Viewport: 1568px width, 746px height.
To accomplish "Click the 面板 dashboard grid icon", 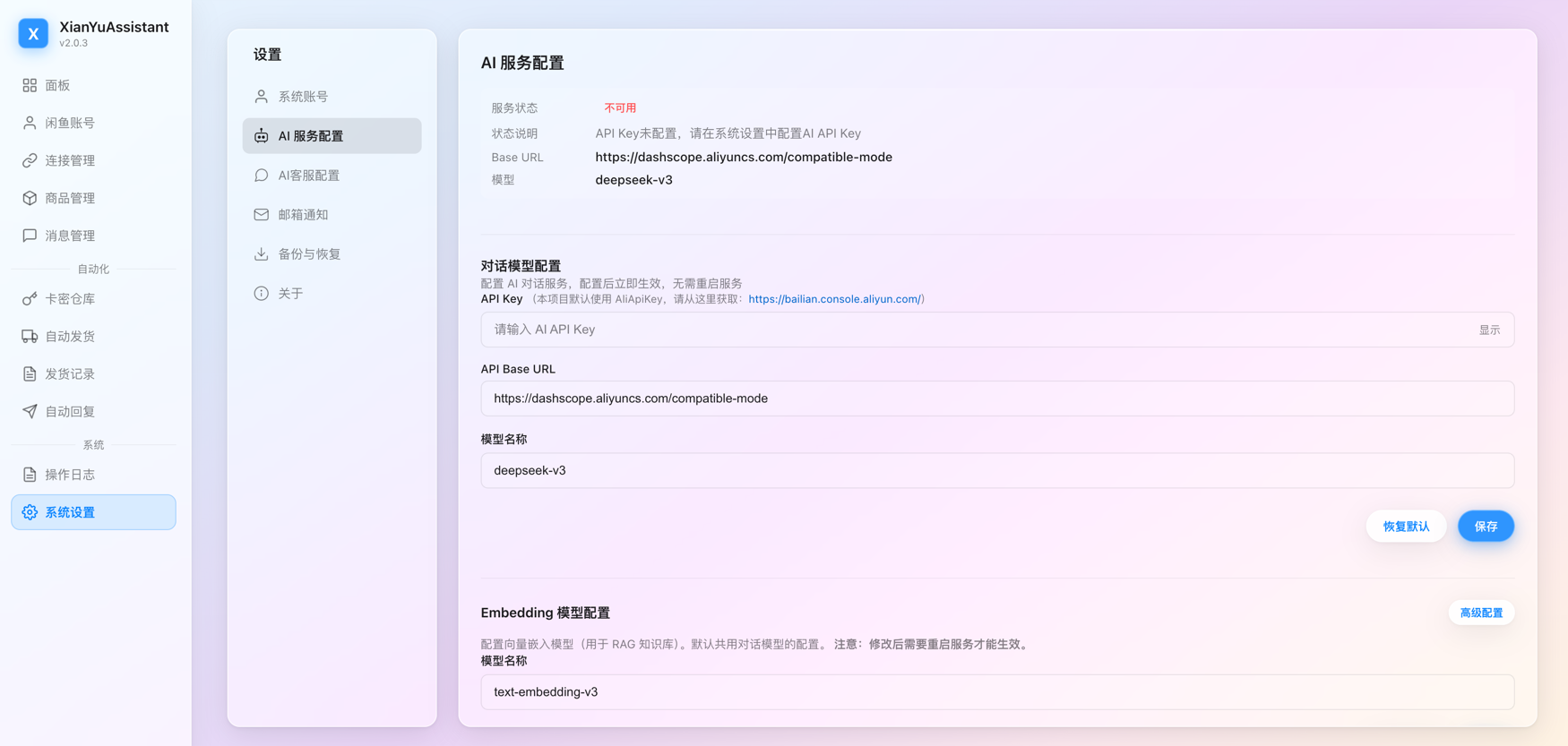I will (x=30, y=85).
